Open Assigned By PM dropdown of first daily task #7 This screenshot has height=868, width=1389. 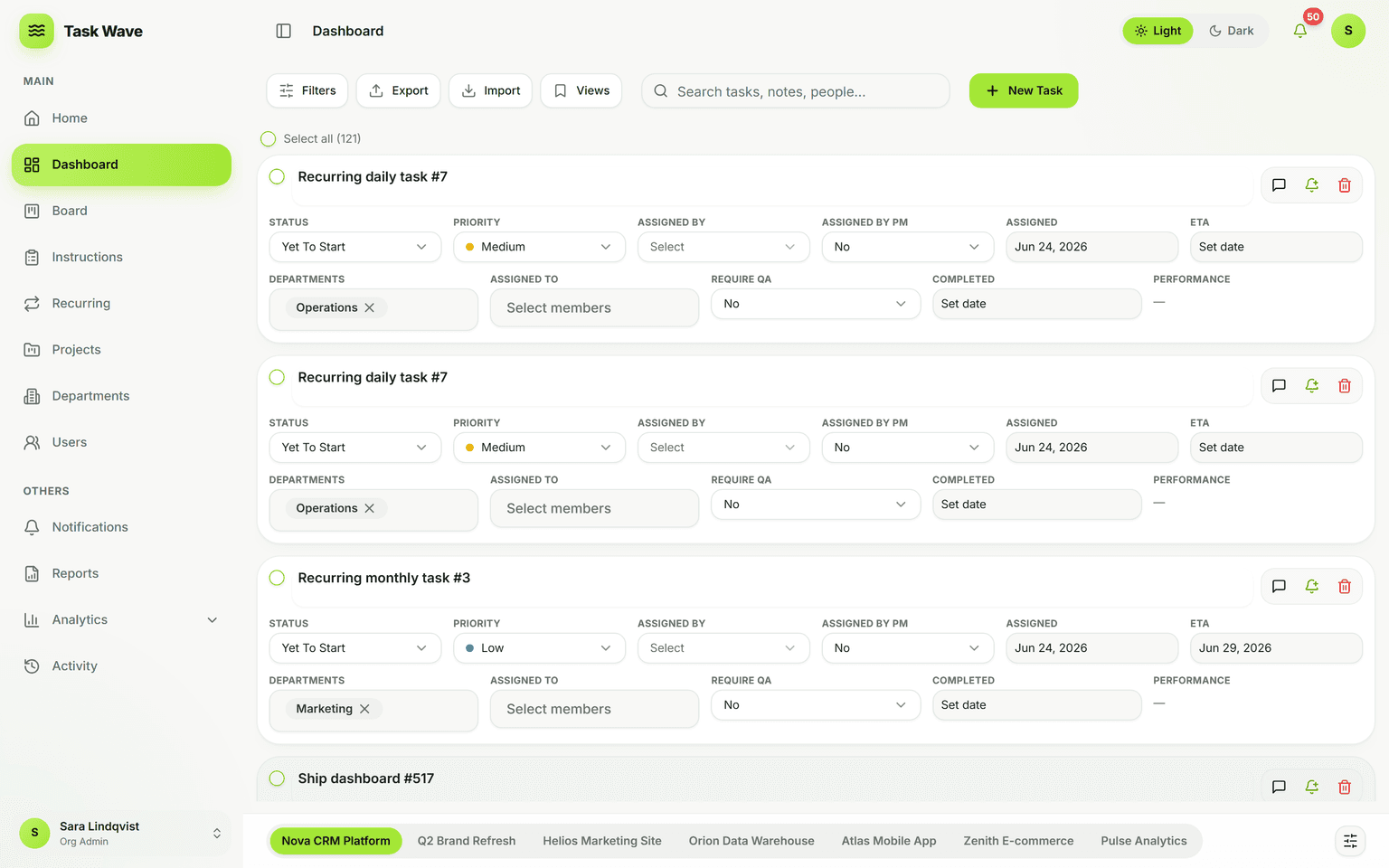pos(908,247)
